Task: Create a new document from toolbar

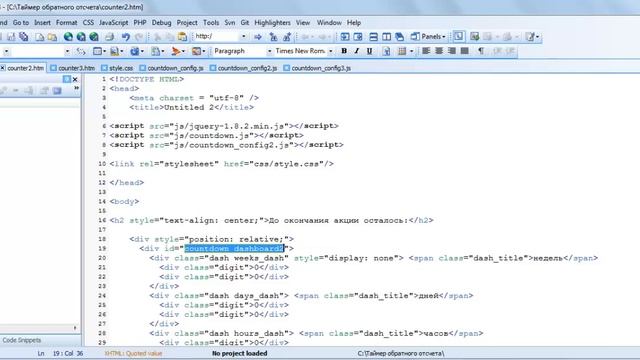Action: pos(39,37)
